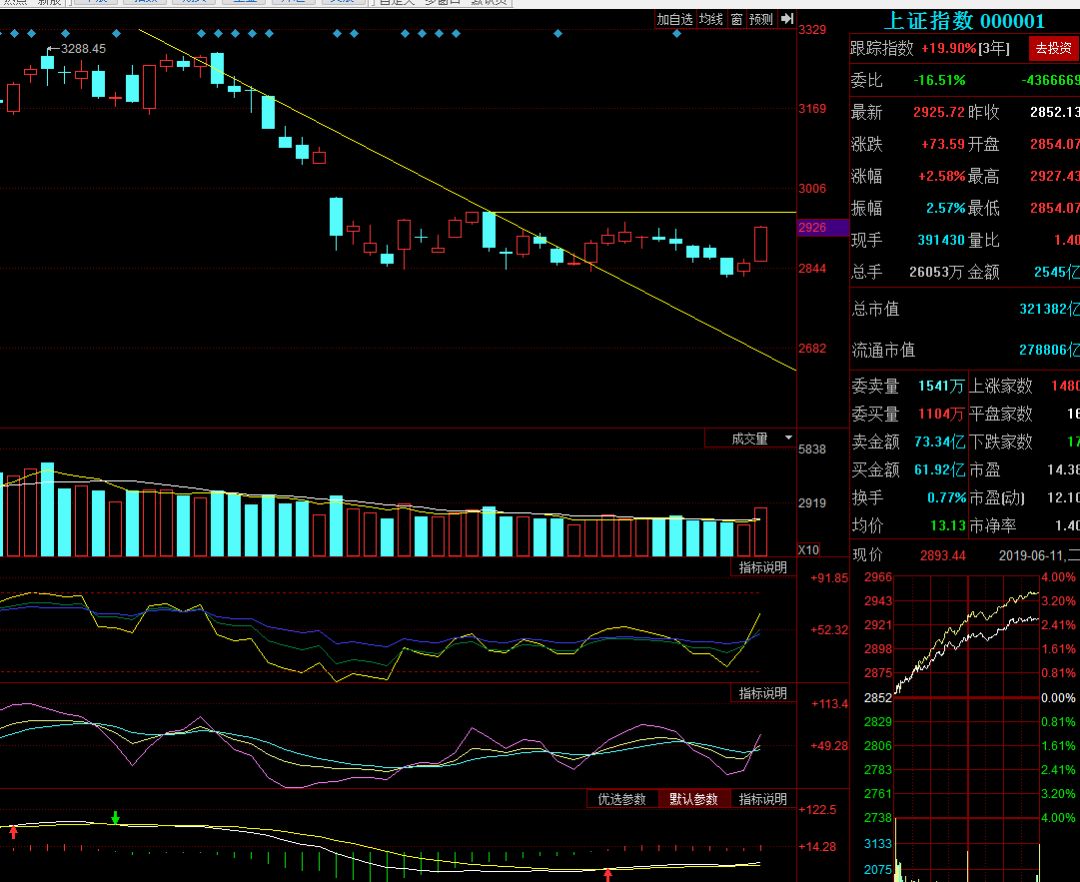Click the 总市值 label
Viewport: 1080px width, 882px height.
pos(875,309)
